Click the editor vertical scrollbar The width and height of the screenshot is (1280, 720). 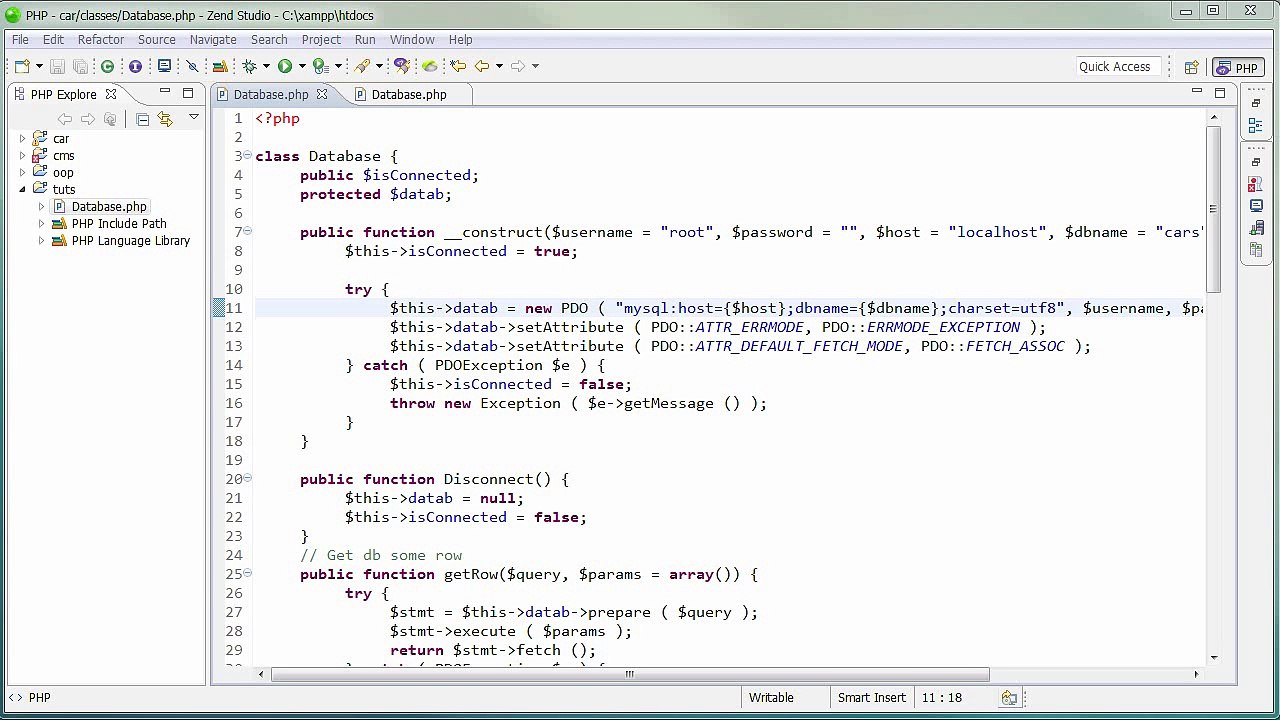pyautogui.click(x=1213, y=210)
